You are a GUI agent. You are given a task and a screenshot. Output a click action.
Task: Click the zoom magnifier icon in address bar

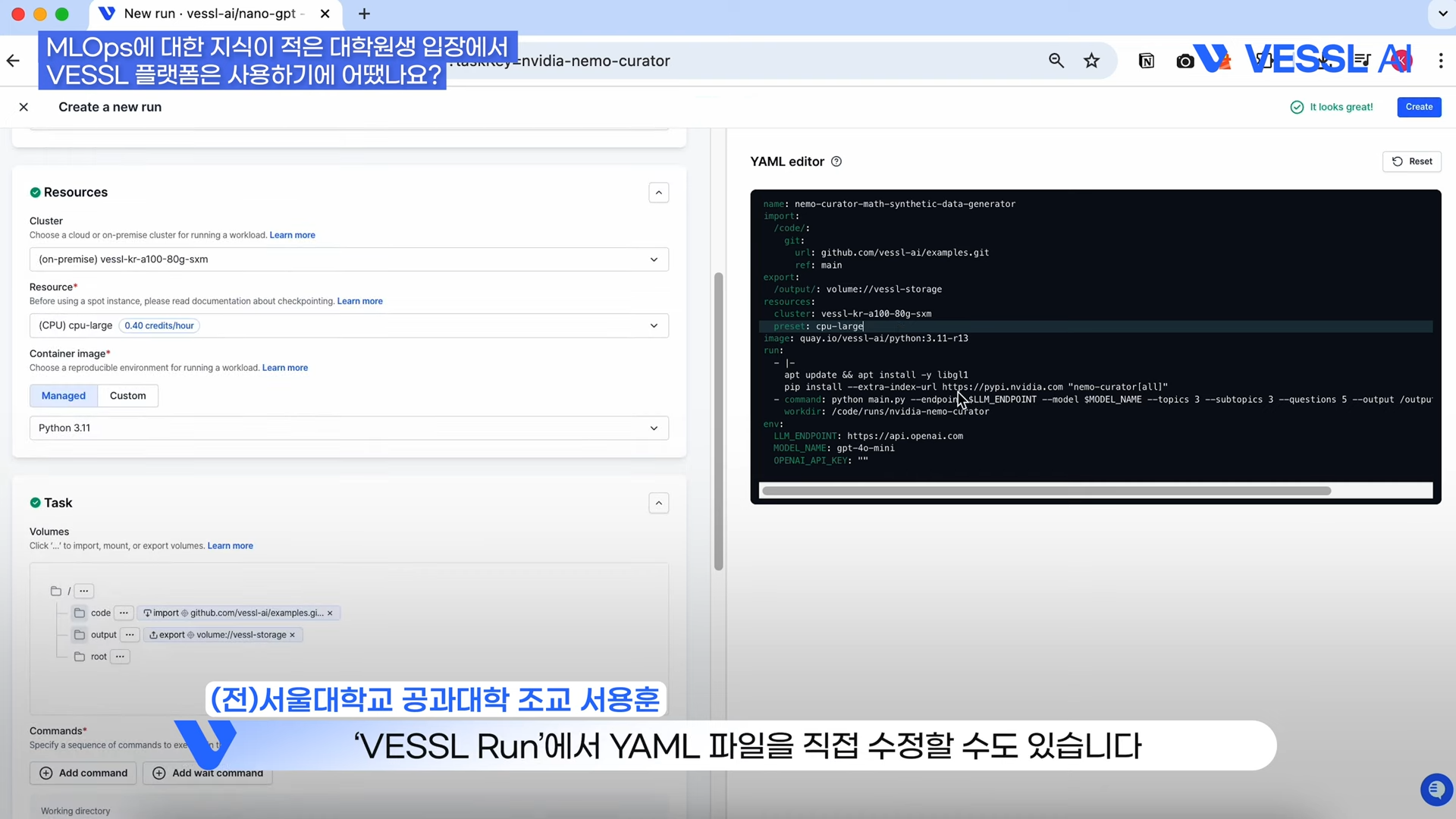(x=1056, y=61)
